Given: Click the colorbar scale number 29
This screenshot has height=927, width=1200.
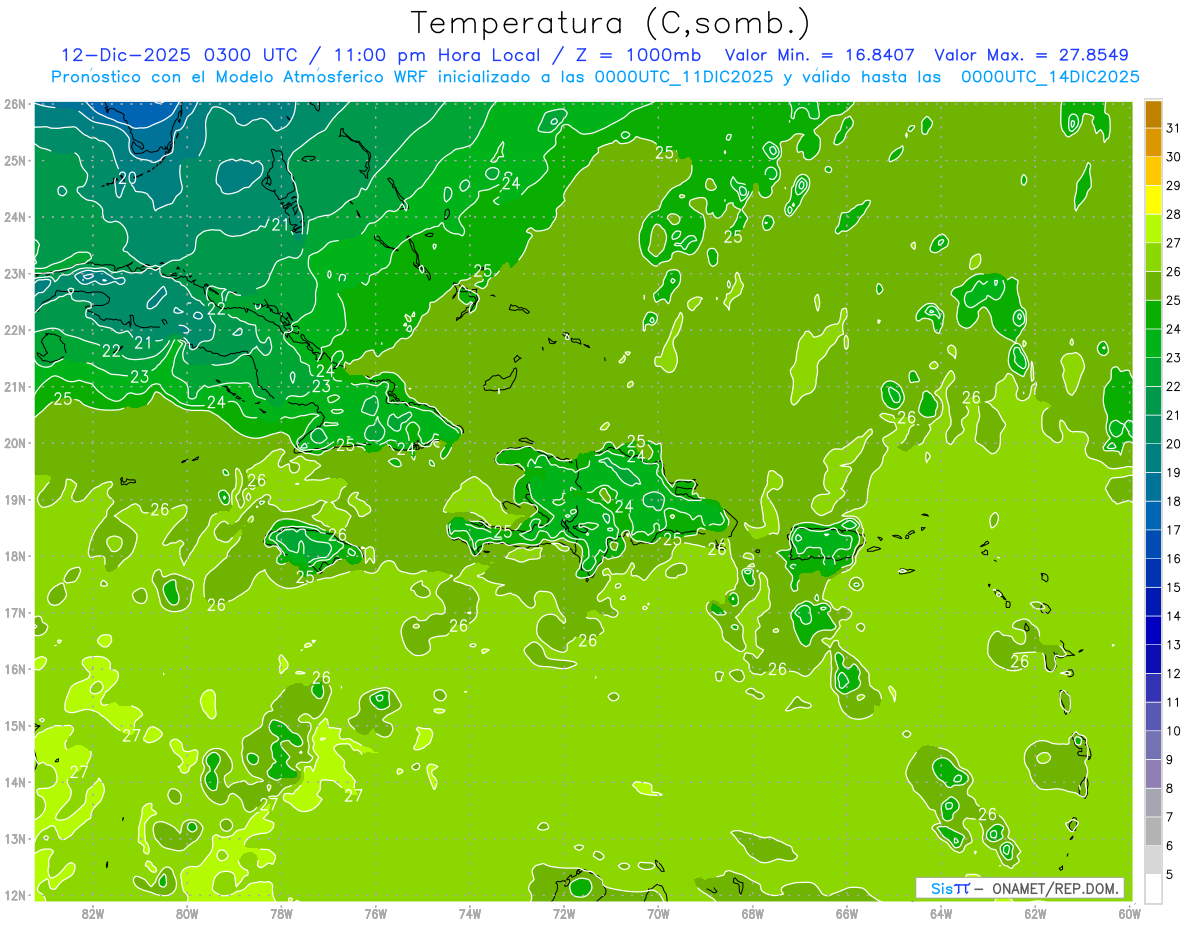Looking at the screenshot, I should pos(1174,186).
